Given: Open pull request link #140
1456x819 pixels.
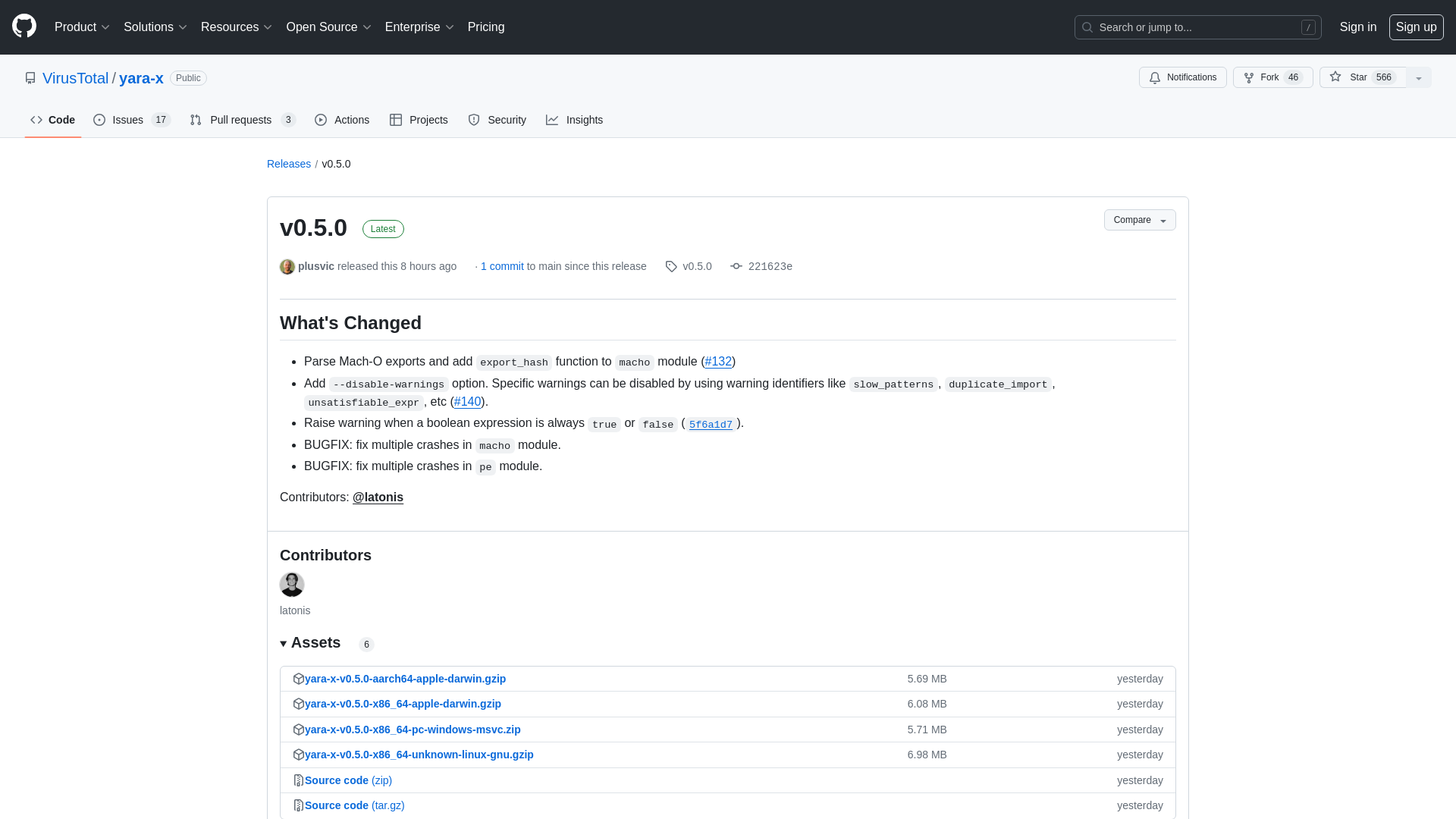Looking at the screenshot, I should tap(467, 402).
